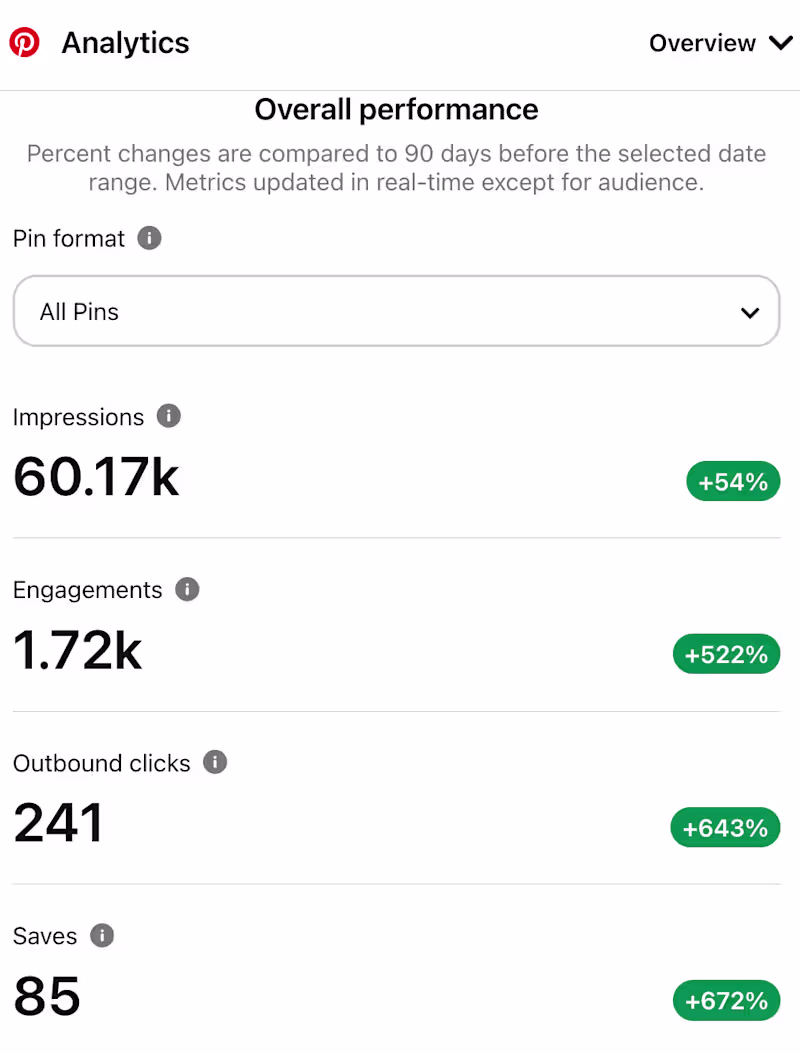The height and width of the screenshot is (1053, 800).
Task: Open the Overview view selector
Action: click(720, 43)
